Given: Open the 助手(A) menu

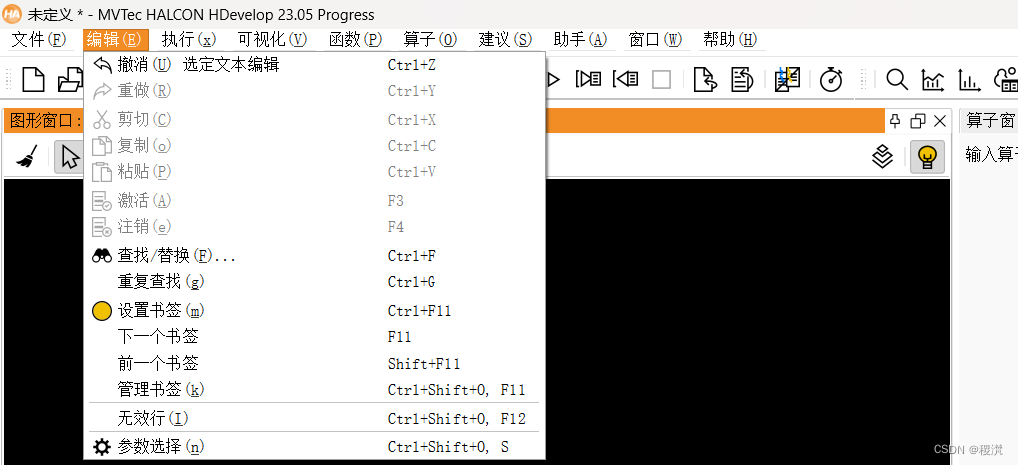Looking at the screenshot, I should pyautogui.click(x=580, y=40).
